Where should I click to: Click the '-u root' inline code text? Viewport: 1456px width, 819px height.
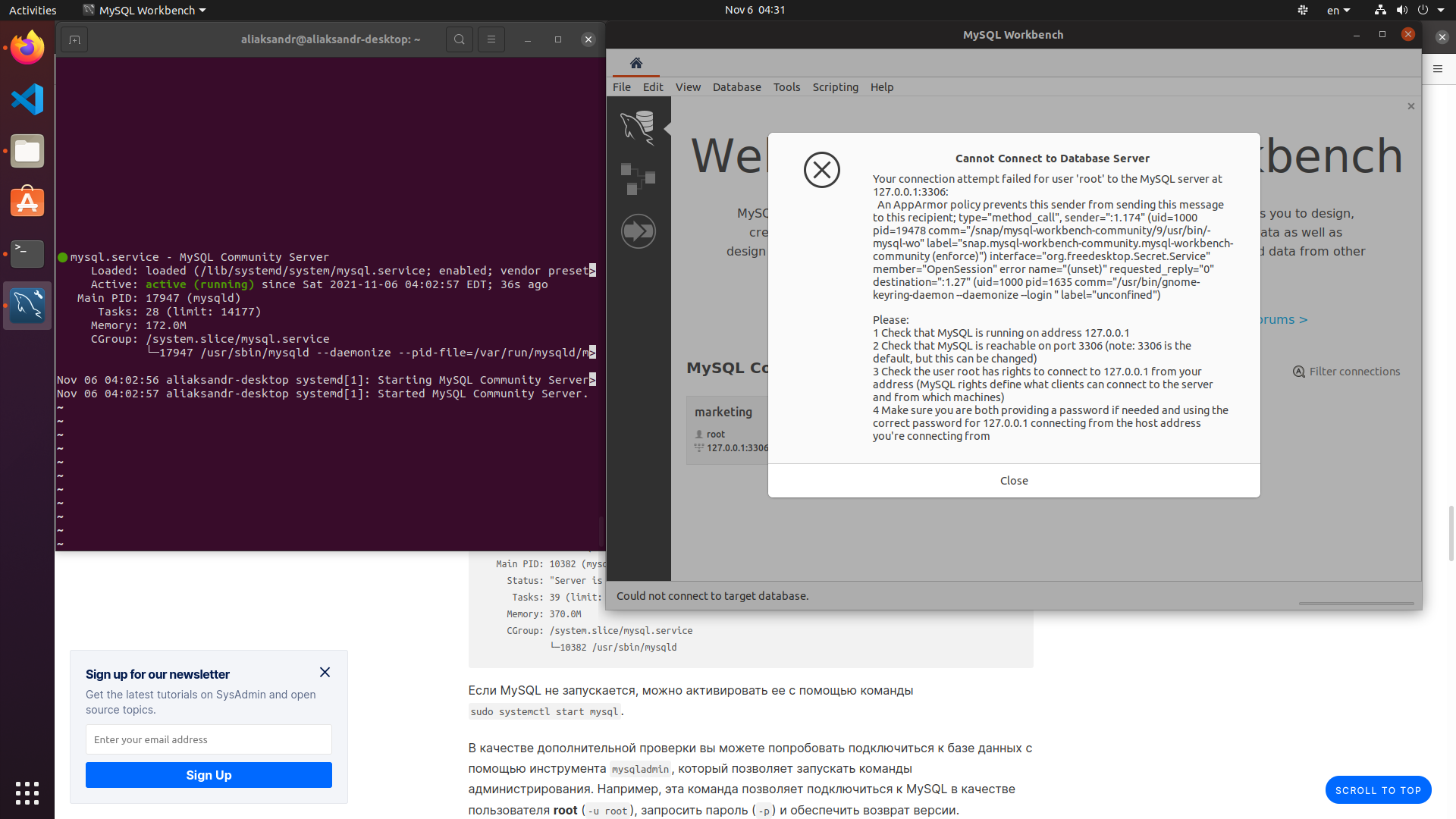607,811
